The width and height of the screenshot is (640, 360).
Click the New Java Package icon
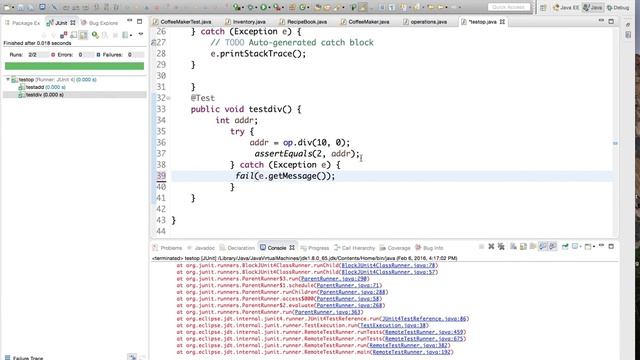292,7
